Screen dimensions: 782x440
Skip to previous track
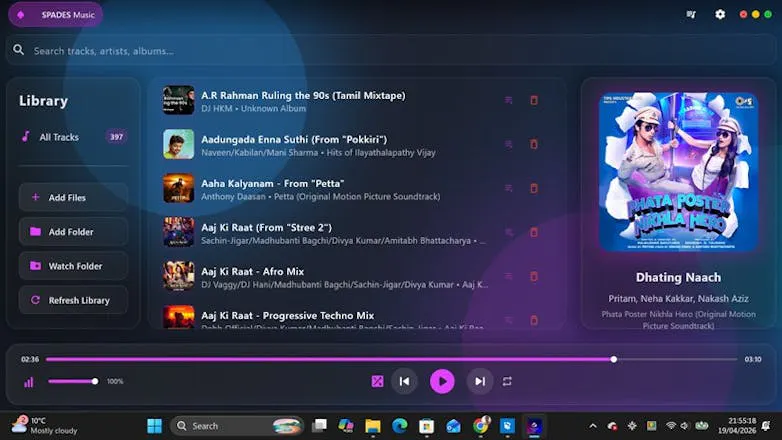coord(404,381)
